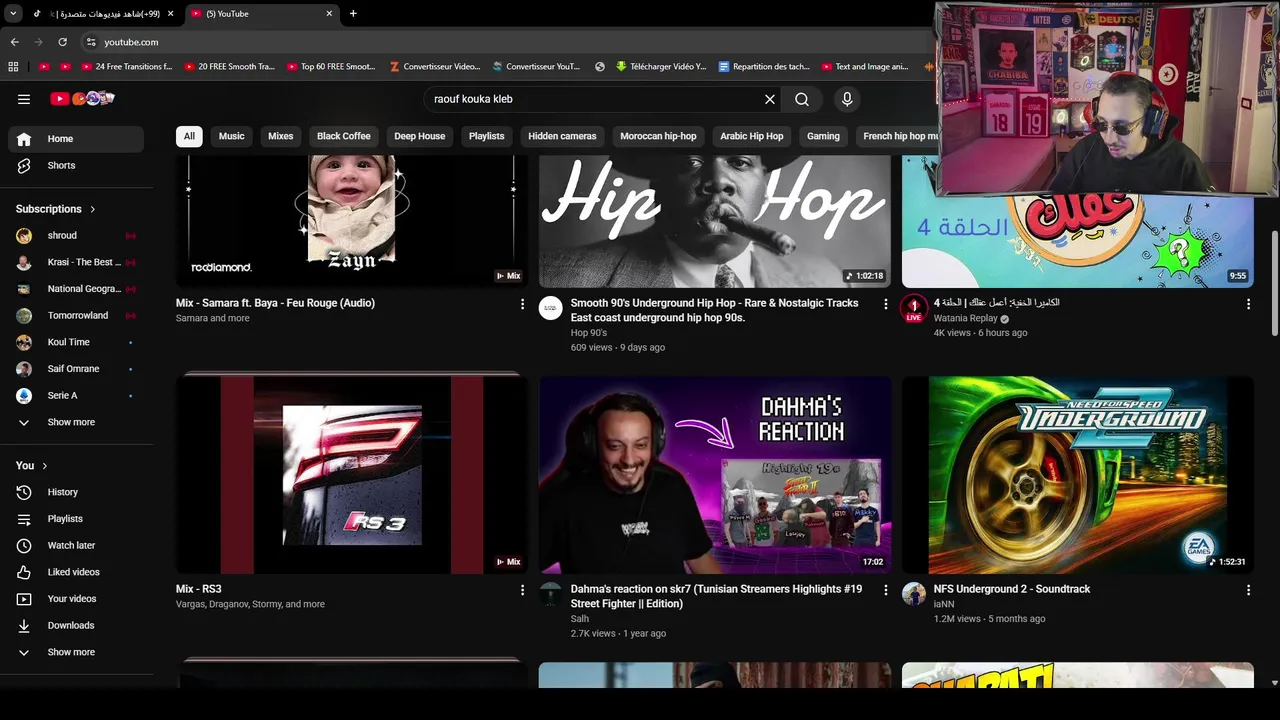Select the Gaming filter chip

(823, 136)
